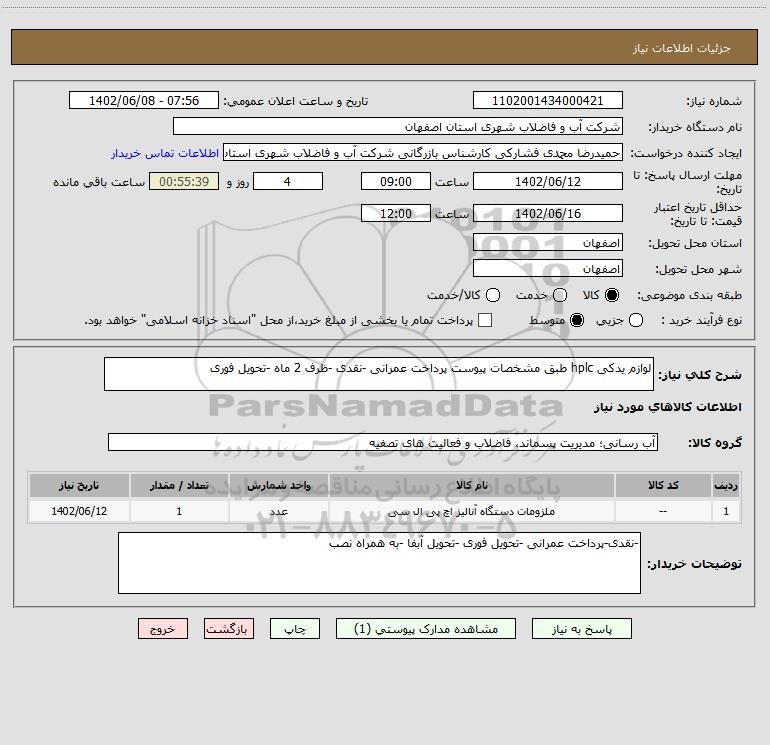Open مشاهده مدارک پیوستی (1) button
The image size is (770, 745).
click(x=426, y=629)
